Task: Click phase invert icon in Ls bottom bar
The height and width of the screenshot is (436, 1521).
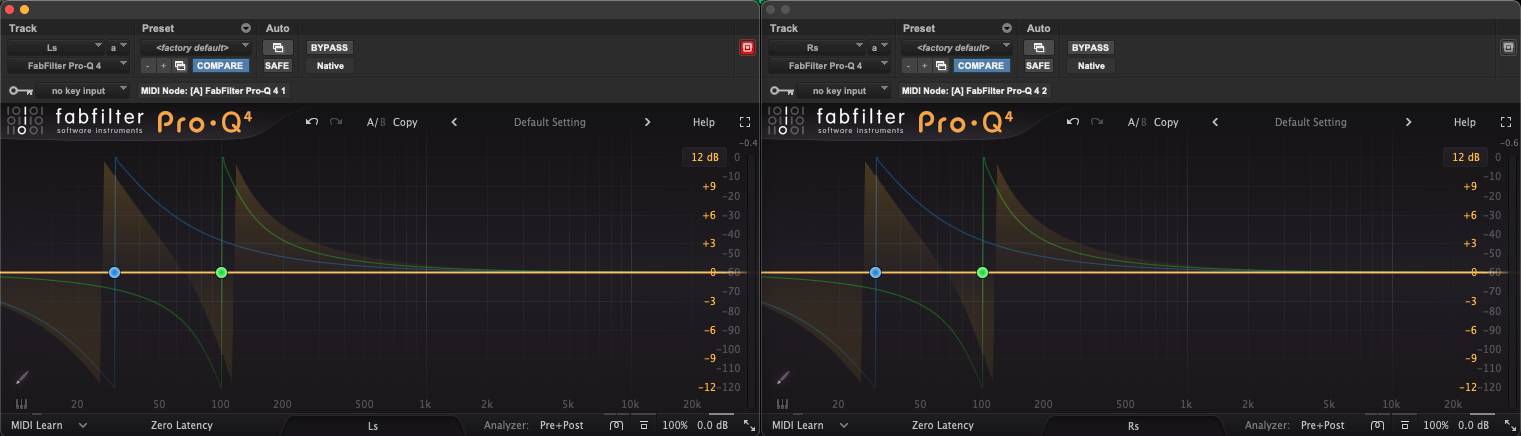Action: [x=617, y=426]
